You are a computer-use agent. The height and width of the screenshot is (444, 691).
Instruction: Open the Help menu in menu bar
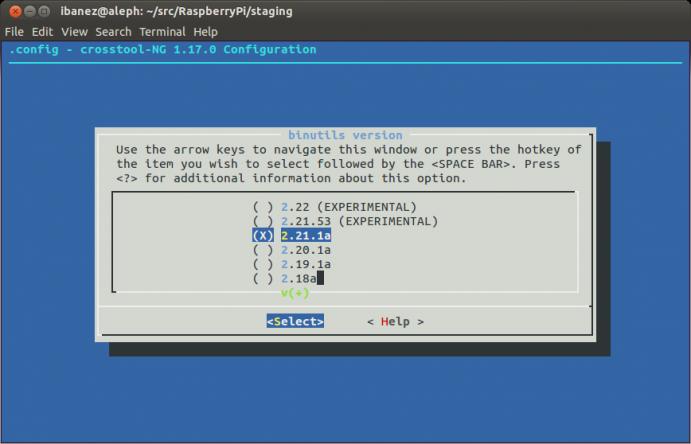coord(205,32)
